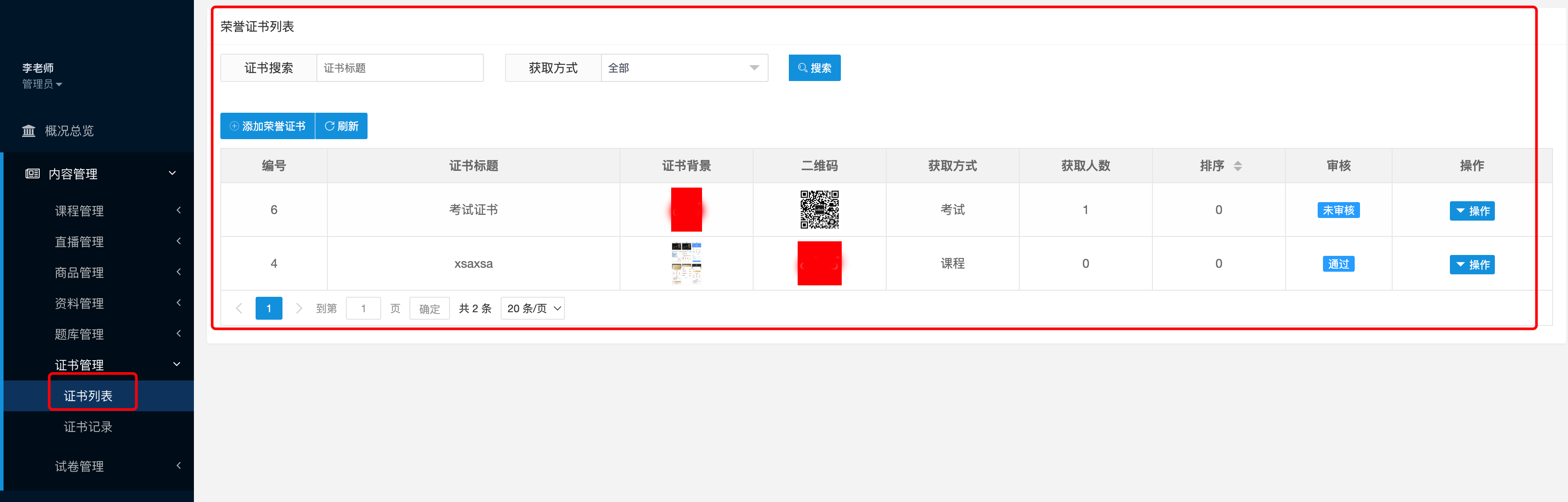Click the 刷新 refresh button

(x=342, y=126)
